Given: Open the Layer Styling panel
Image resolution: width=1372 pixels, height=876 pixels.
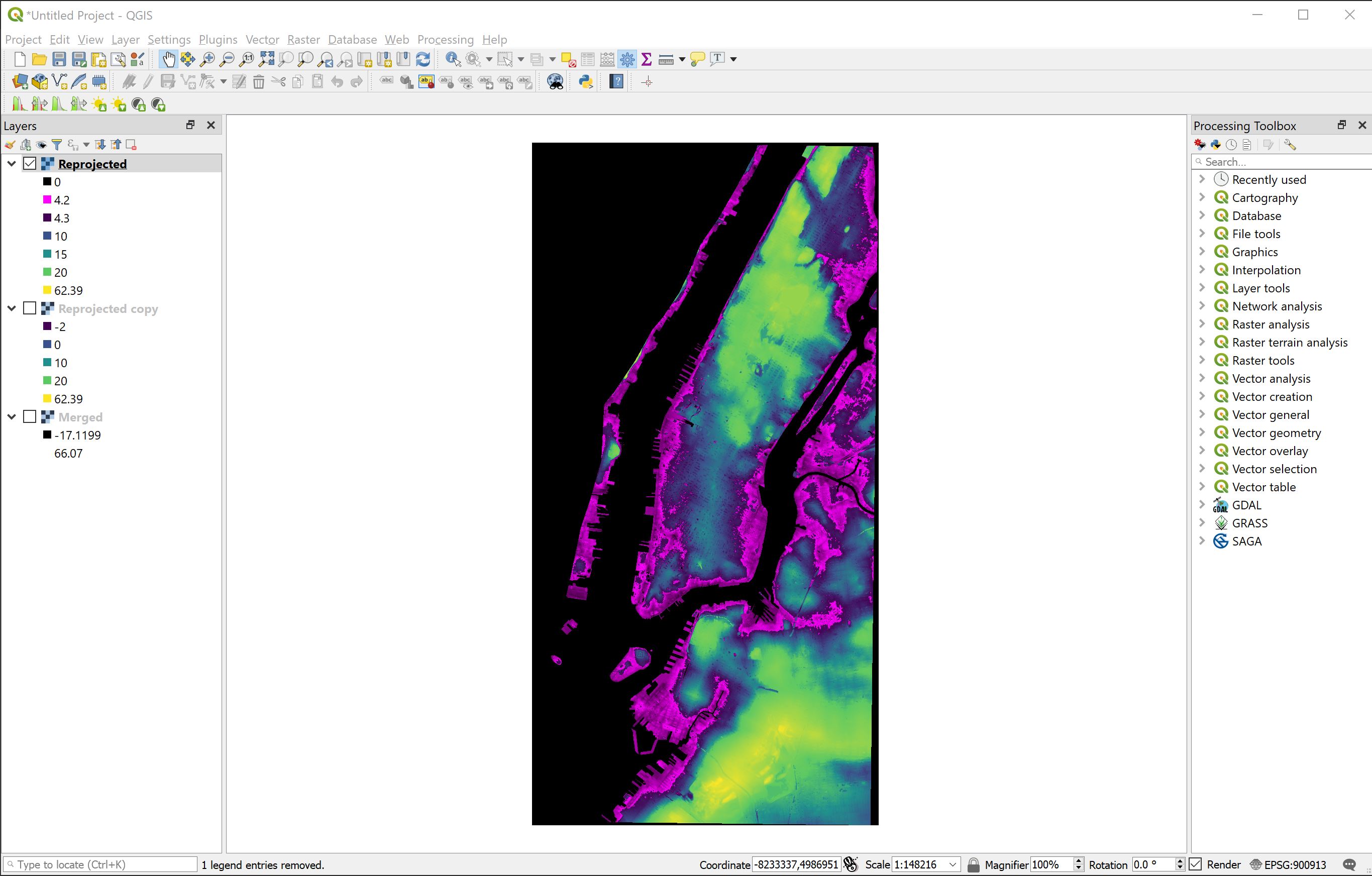Looking at the screenshot, I should (x=10, y=144).
